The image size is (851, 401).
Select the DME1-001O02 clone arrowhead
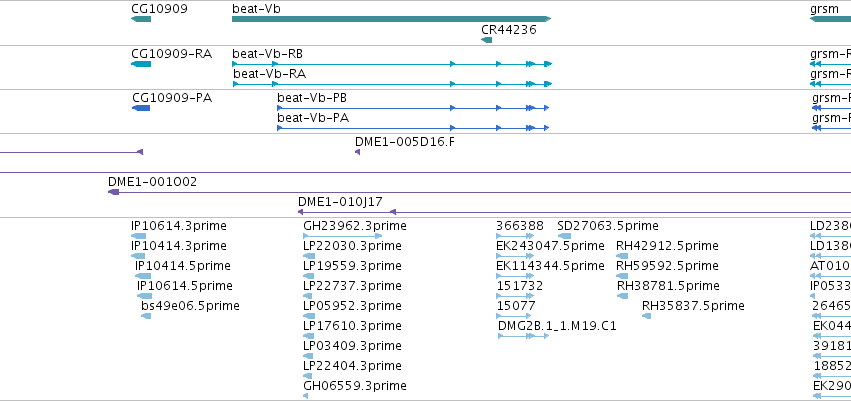click(x=113, y=192)
